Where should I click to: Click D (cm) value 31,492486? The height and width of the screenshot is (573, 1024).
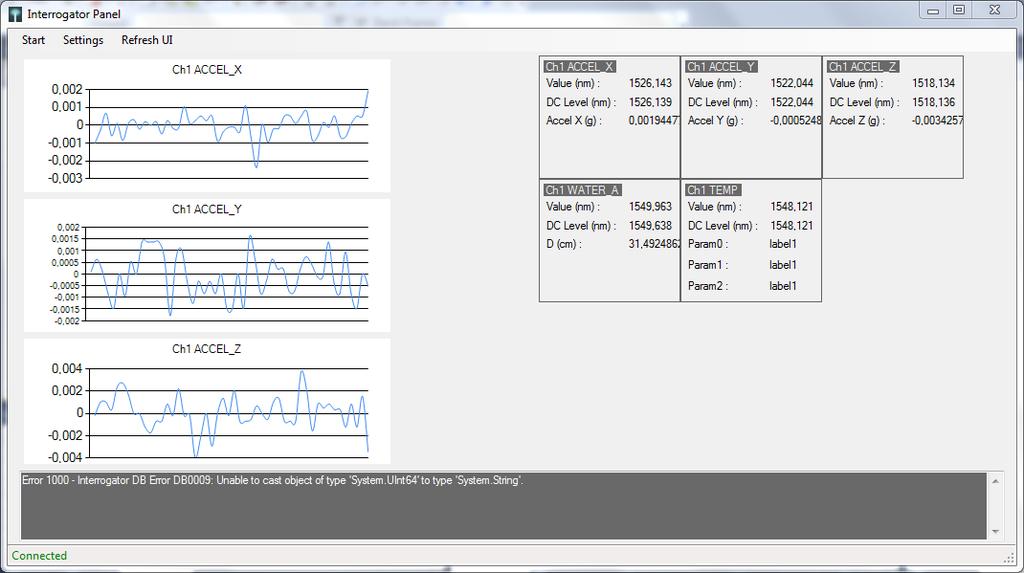click(x=654, y=244)
